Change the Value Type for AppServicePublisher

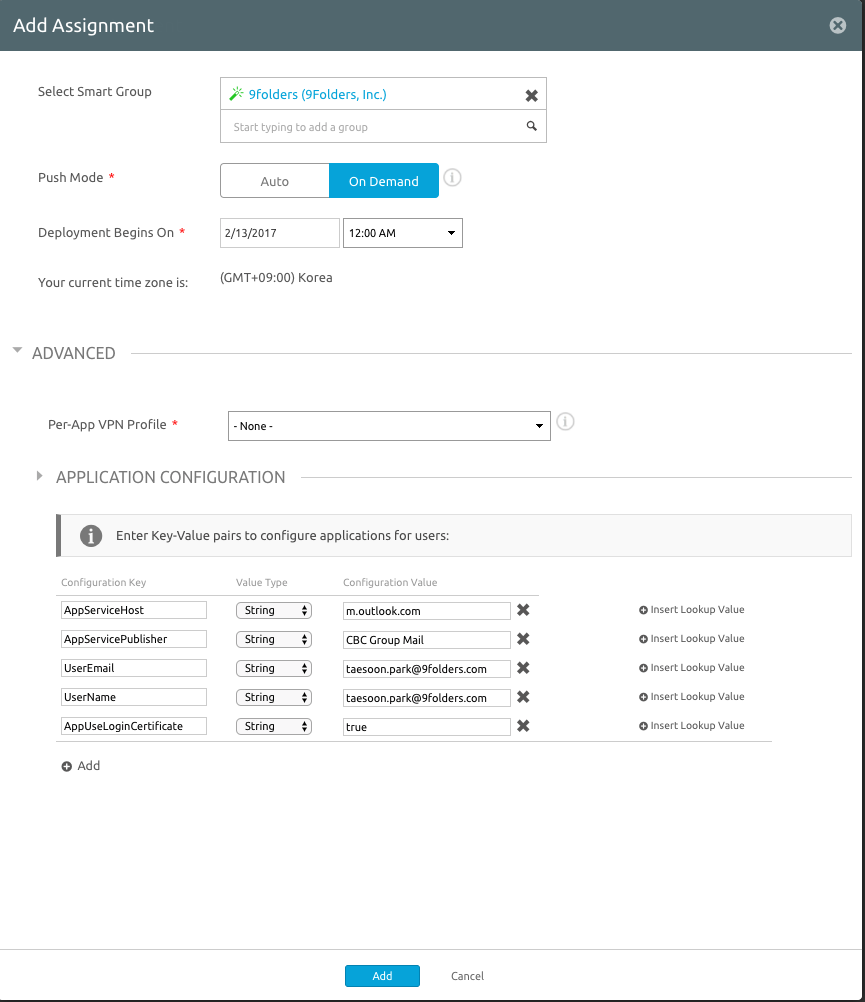point(273,639)
